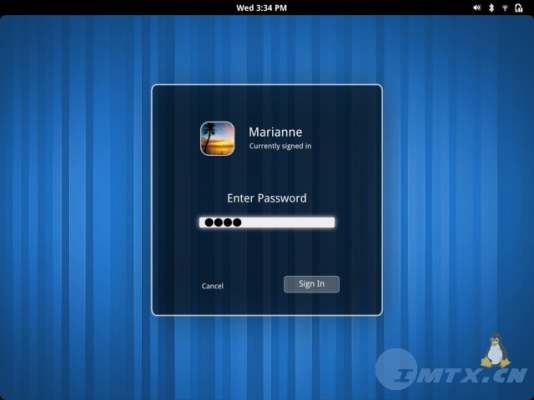
Task: Click the Tux penguin logo
Action: point(495,350)
